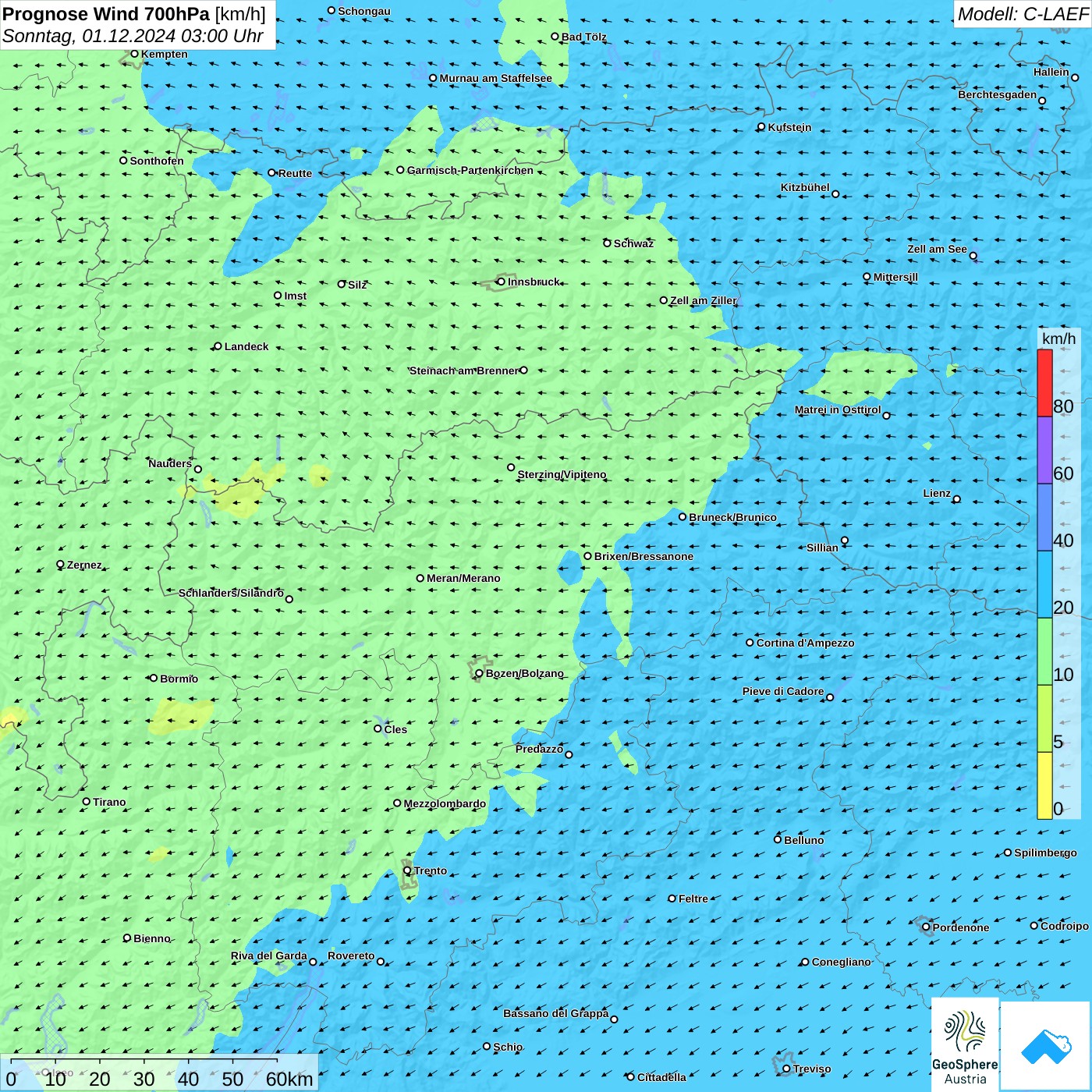The width and height of the screenshot is (1092, 1092).
Task: Click the blue cloud logo icon
Action: pyautogui.click(x=1046, y=1045)
